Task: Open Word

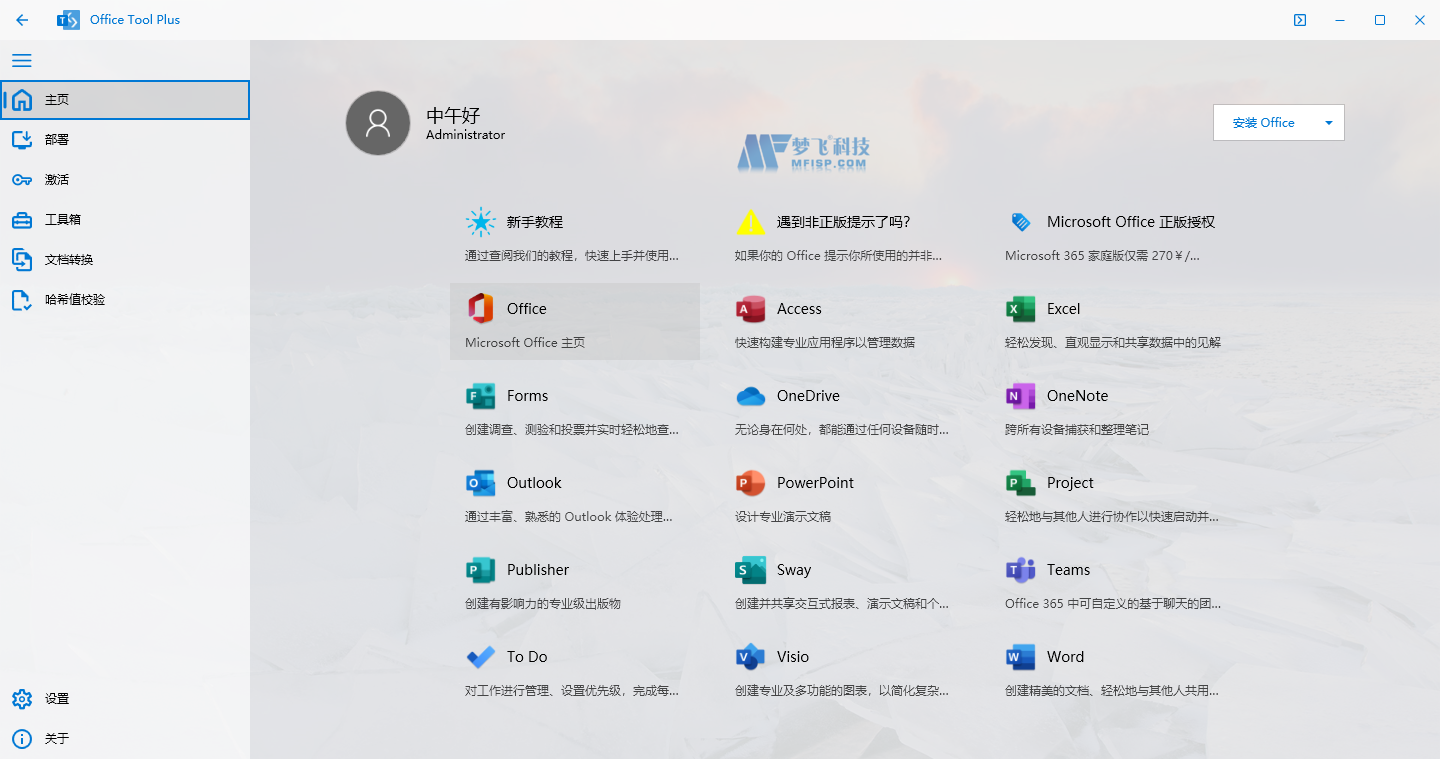Action: click(x=1065, y=656)
